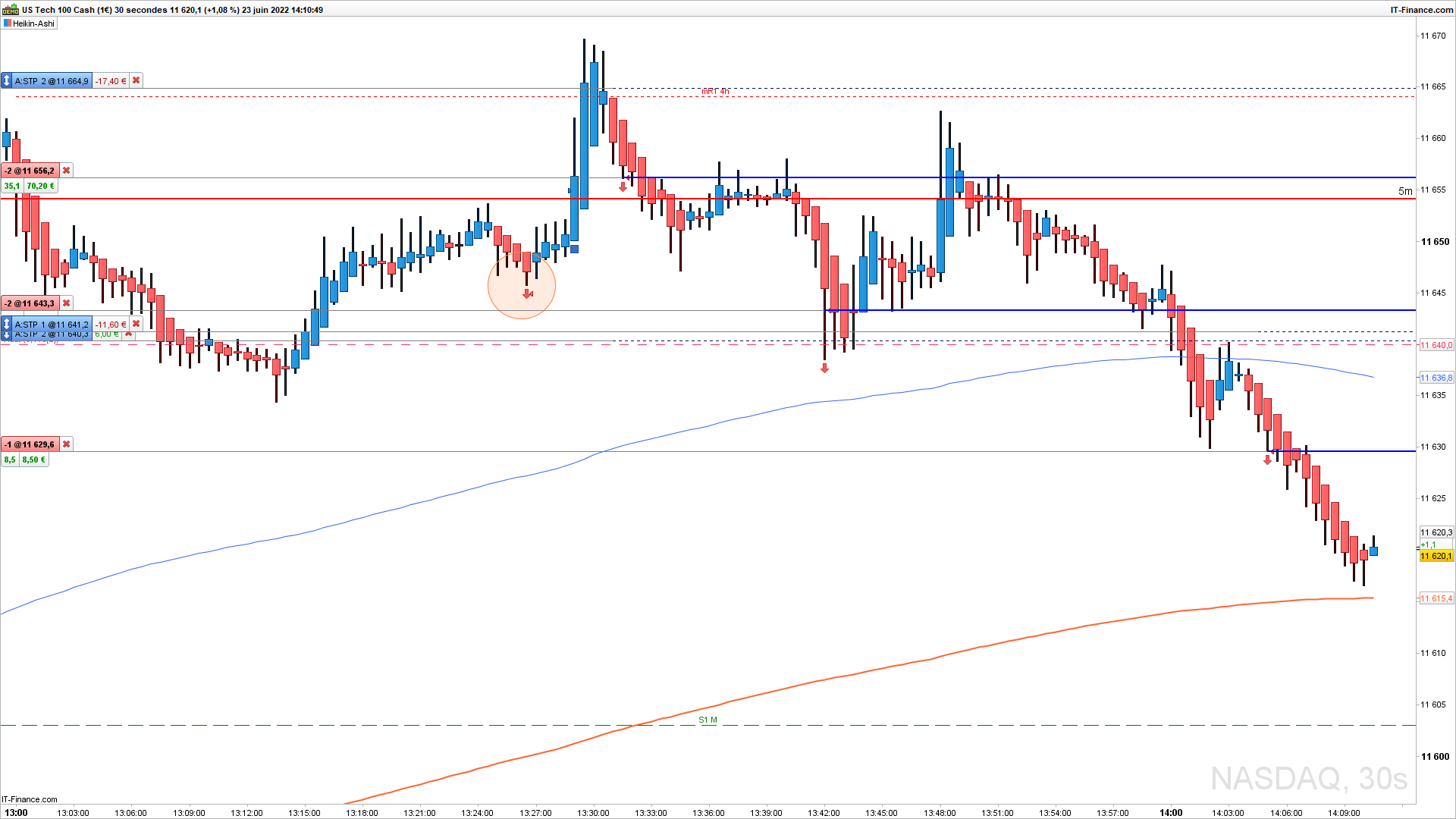1456x819 pixels.
Task: Cancel the A:STP 1 @11 641,2 stop order
Action: tap(136, 325)
